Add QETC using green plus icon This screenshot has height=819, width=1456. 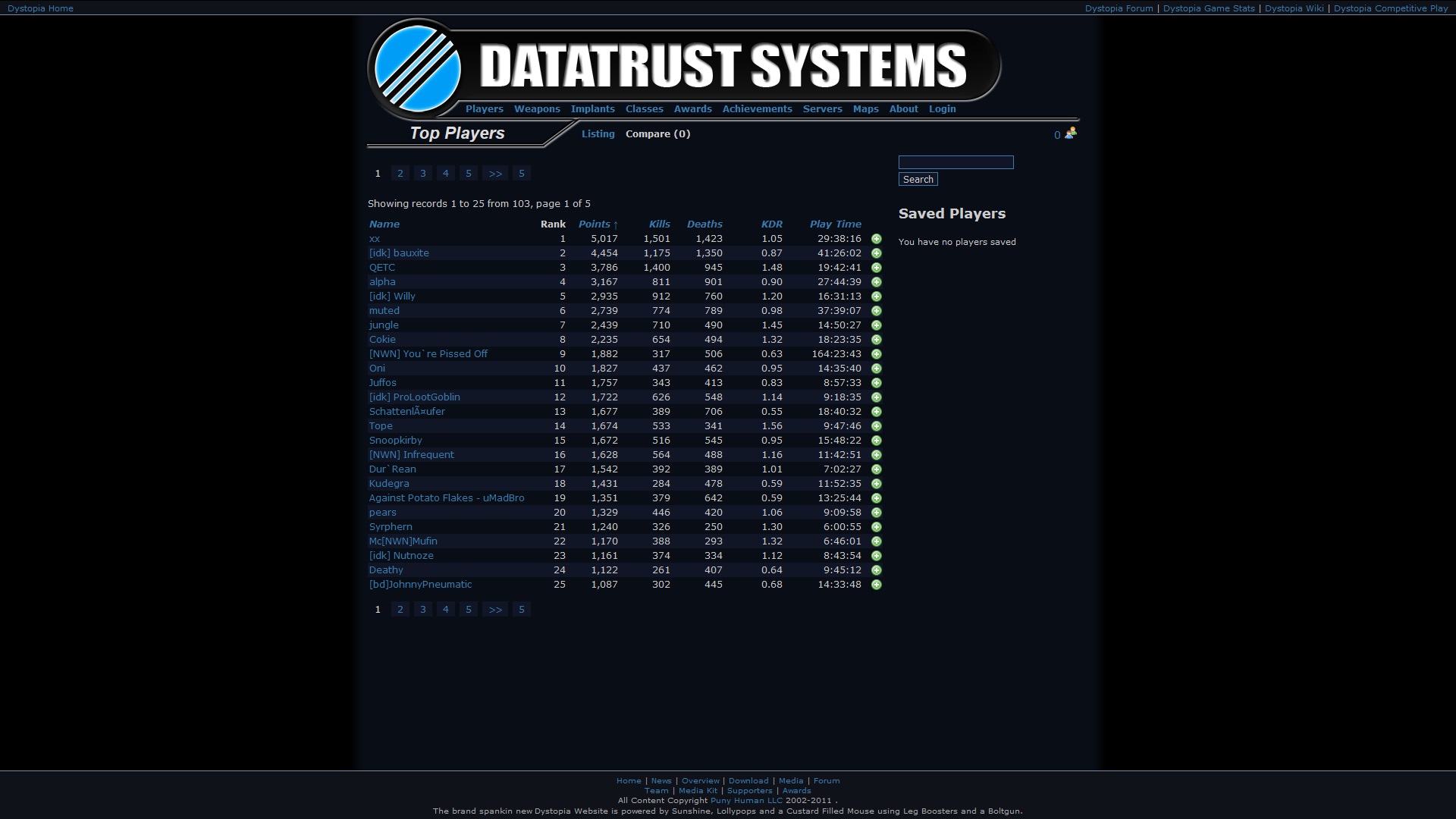(876, 268)
